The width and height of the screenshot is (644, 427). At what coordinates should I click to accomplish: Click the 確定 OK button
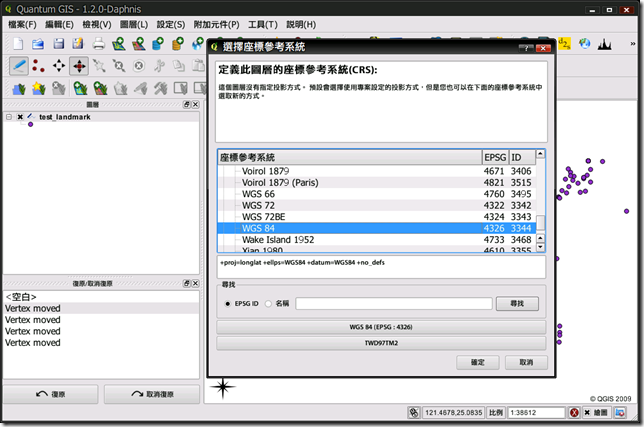(478, 363)
